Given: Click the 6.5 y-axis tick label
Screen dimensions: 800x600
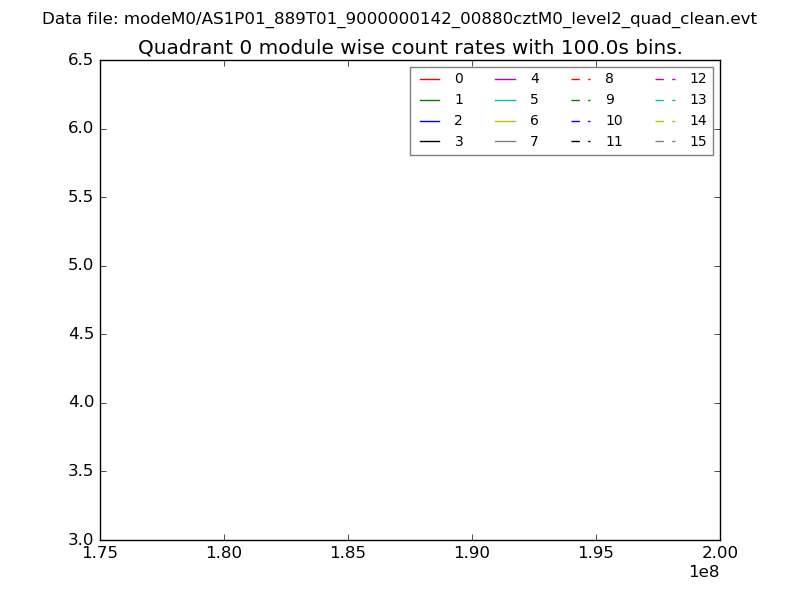Looking at the screenshot, I should click(x=79, y=60).
